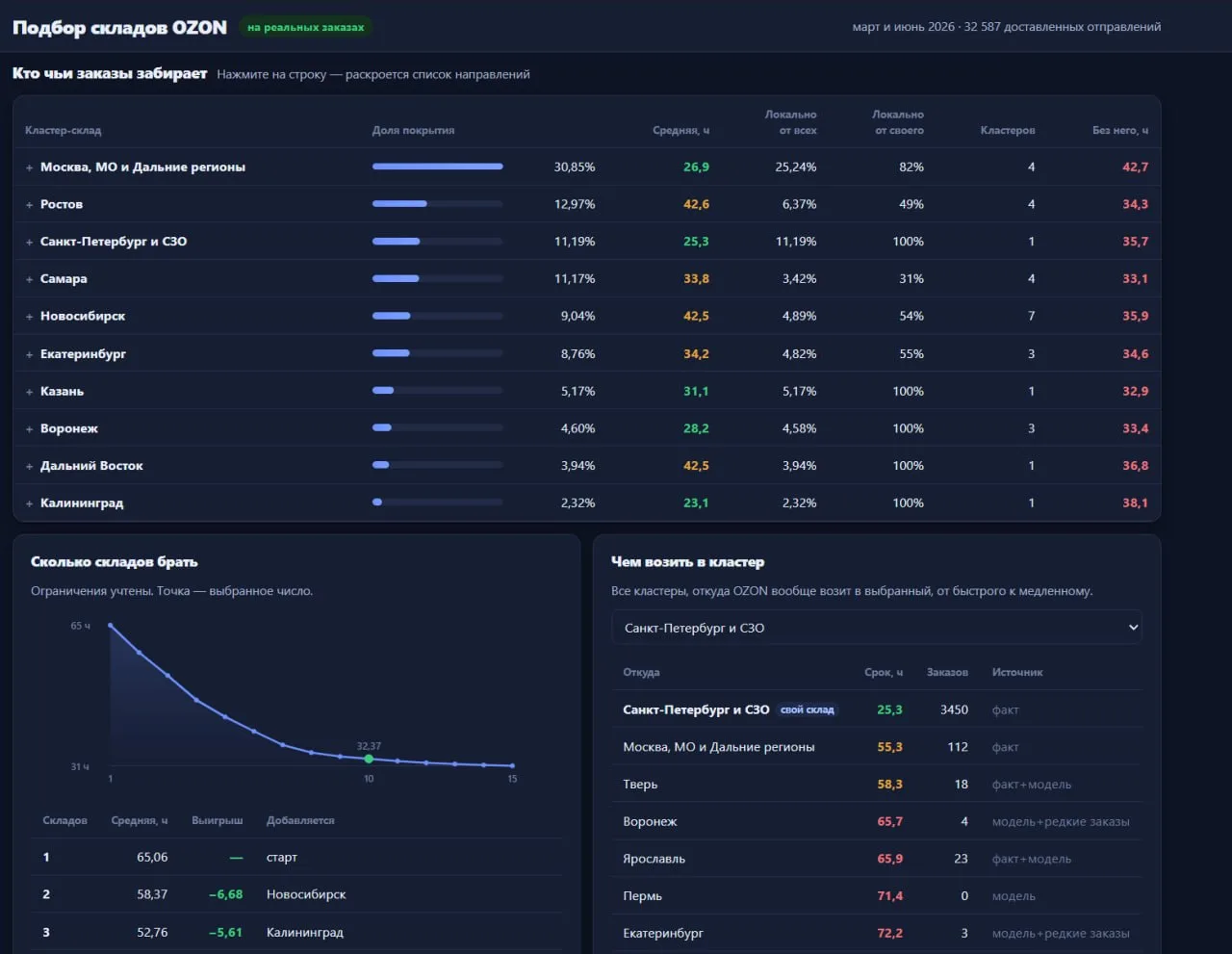
Task: Select the first point on the warehouse curve
Action: tap(111, 626)
